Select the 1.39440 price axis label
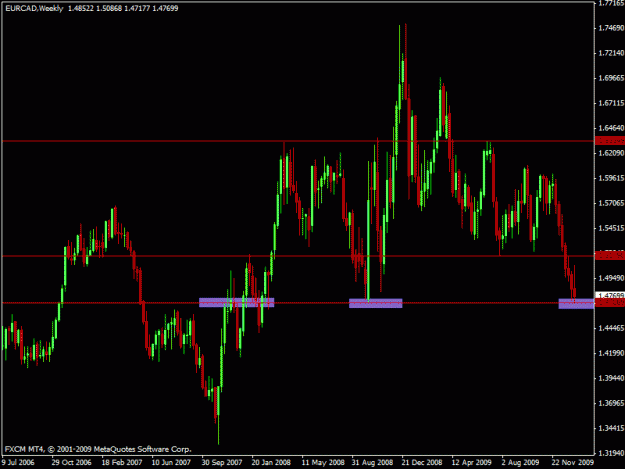Image resolution: width=625 pixels, height=469 pixels. [611, 378]
